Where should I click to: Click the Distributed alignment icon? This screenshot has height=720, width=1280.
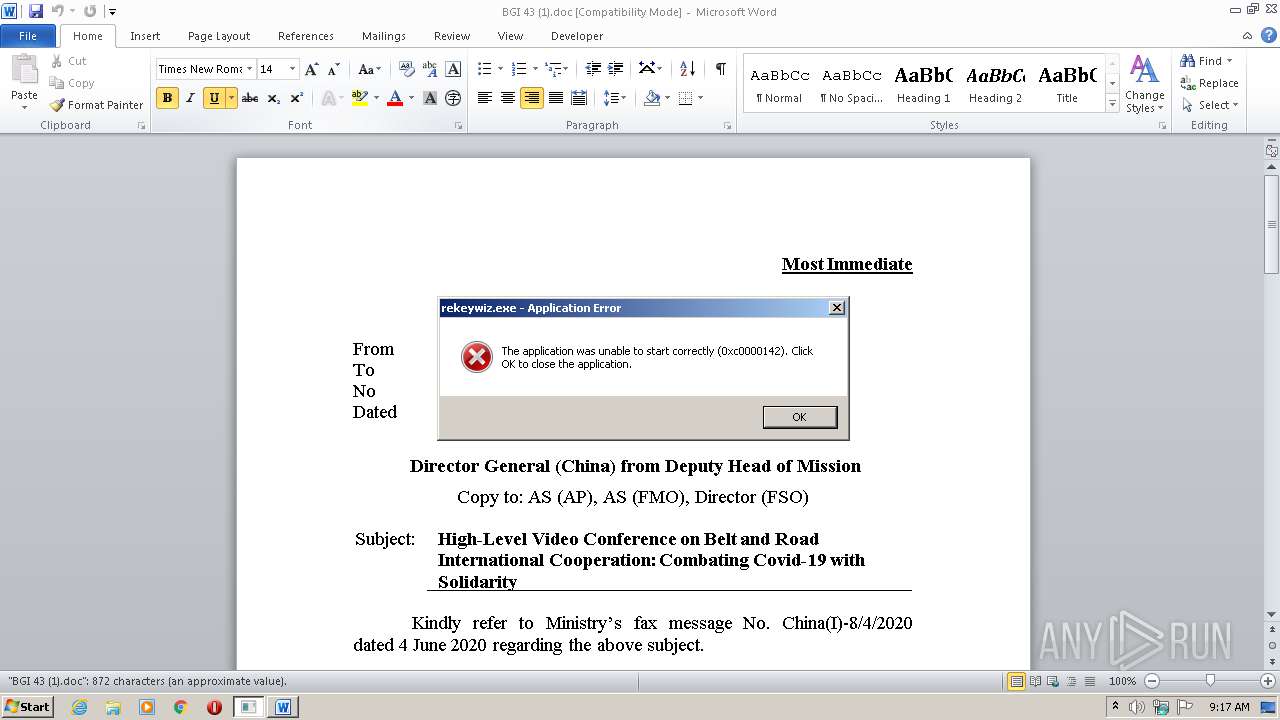pyautogui.click(x=579, y=98)
